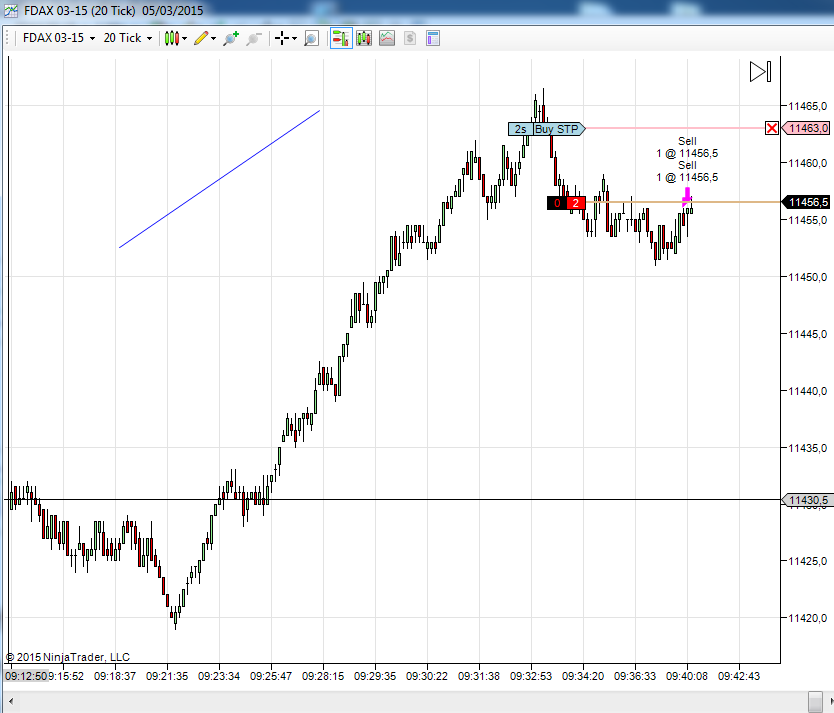Open the Indicators icon
834x713 pixels.
(387, 38)
